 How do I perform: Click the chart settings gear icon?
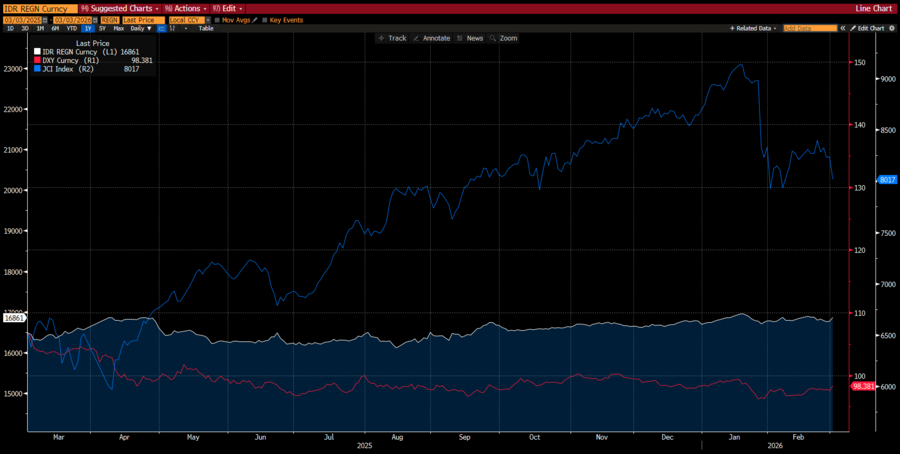892,28
